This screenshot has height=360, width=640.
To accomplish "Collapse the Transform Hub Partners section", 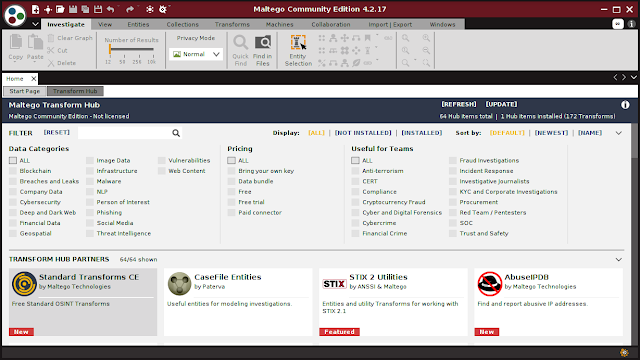I will coord(619,260).
